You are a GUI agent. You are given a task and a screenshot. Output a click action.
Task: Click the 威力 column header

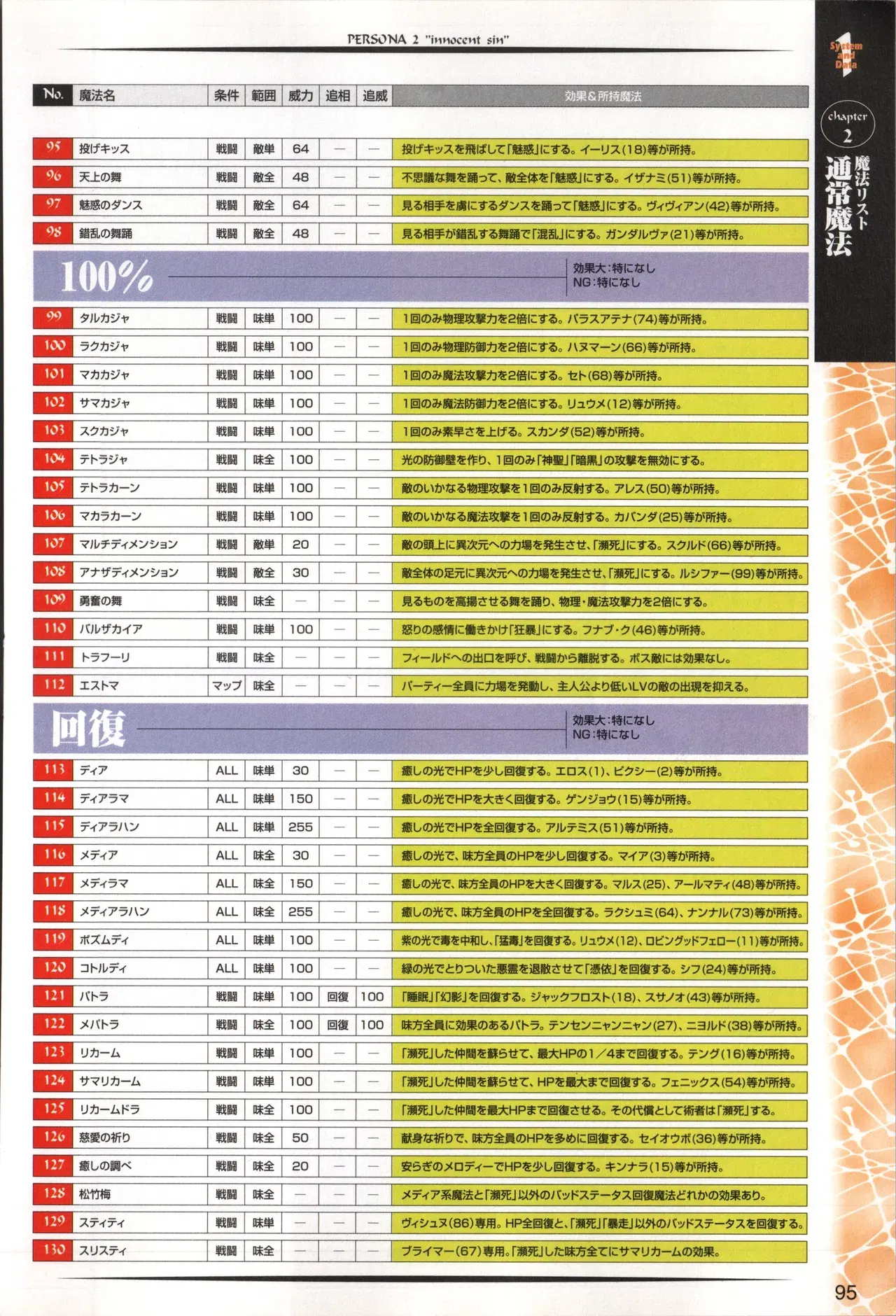click(300, 95)
